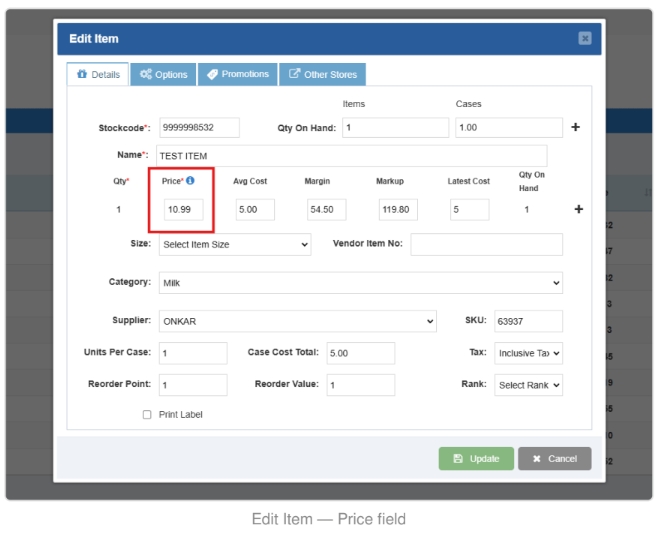Click the Print Label text

(x=180, y=415)
